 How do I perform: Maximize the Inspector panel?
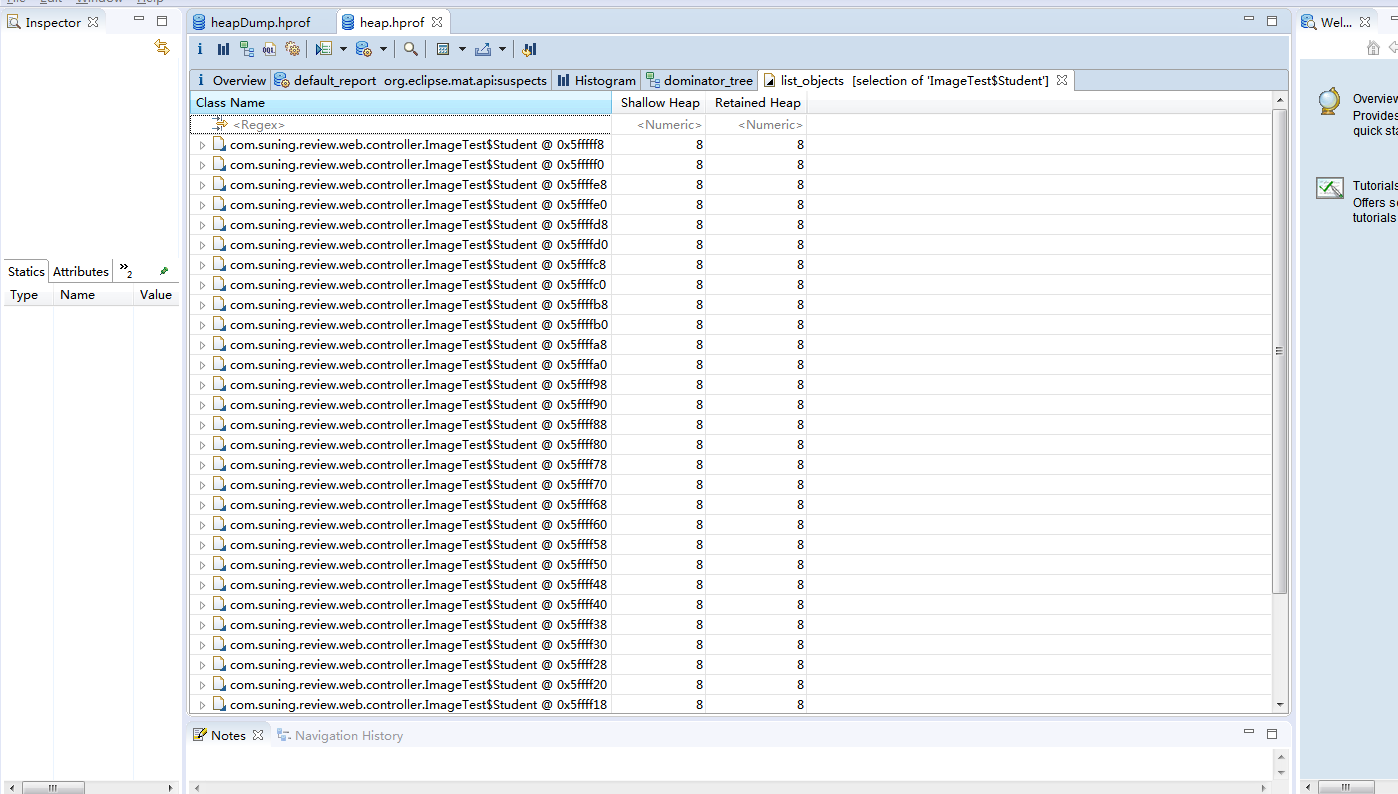162,21
